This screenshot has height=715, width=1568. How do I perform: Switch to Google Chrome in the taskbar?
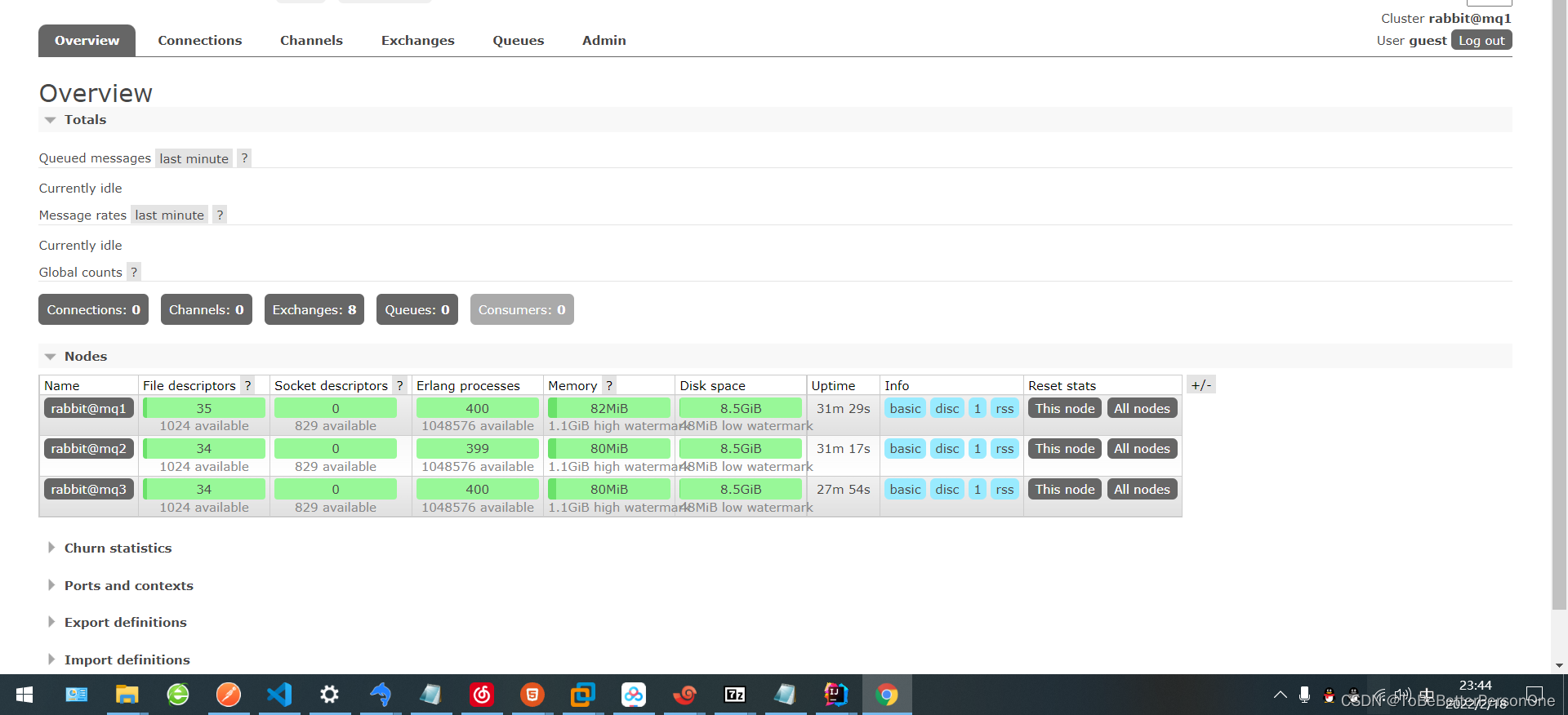pyautogui.click(x=887, y=695)
